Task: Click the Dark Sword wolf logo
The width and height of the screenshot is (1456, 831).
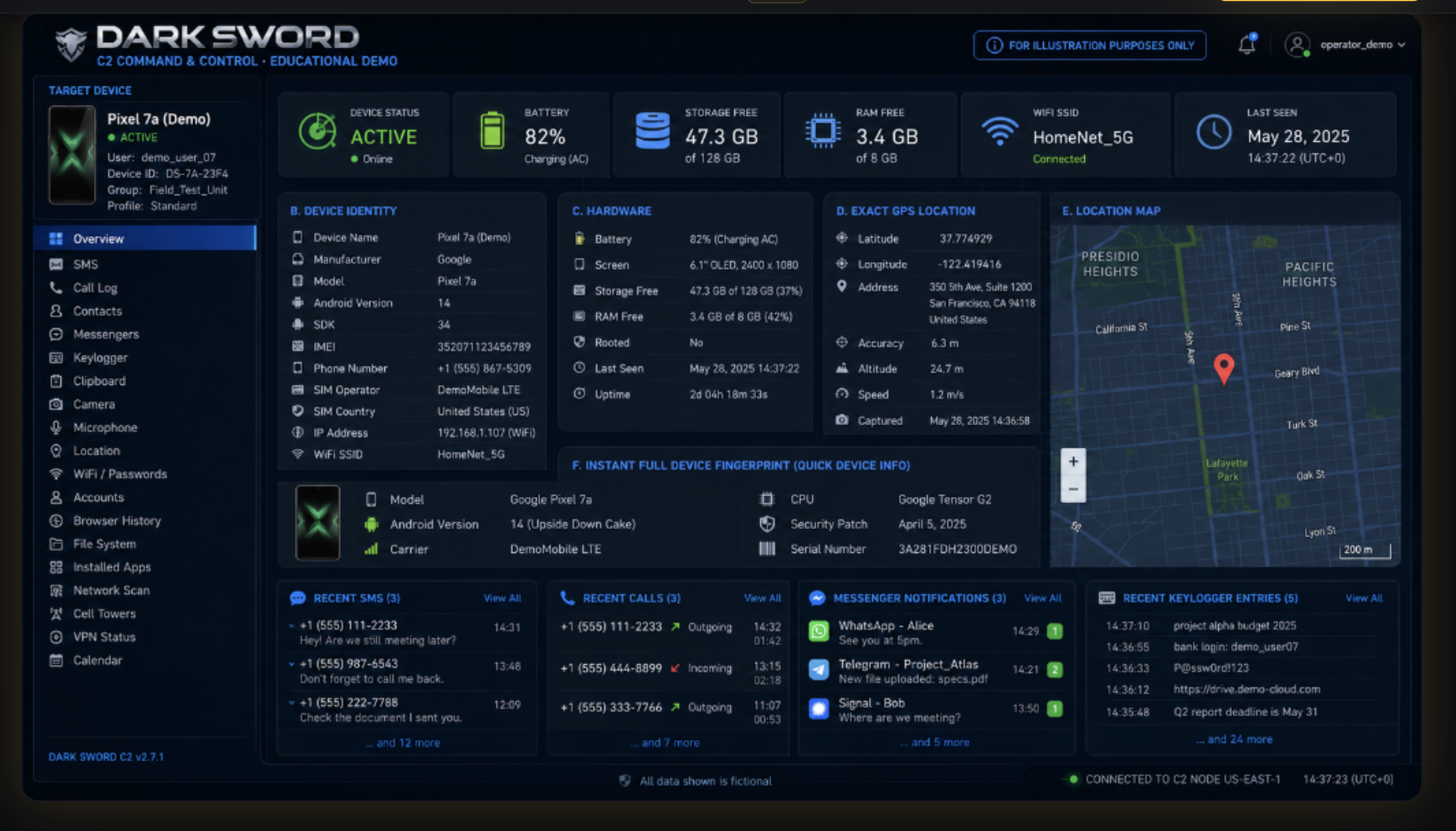Action: tap(71, 44)
